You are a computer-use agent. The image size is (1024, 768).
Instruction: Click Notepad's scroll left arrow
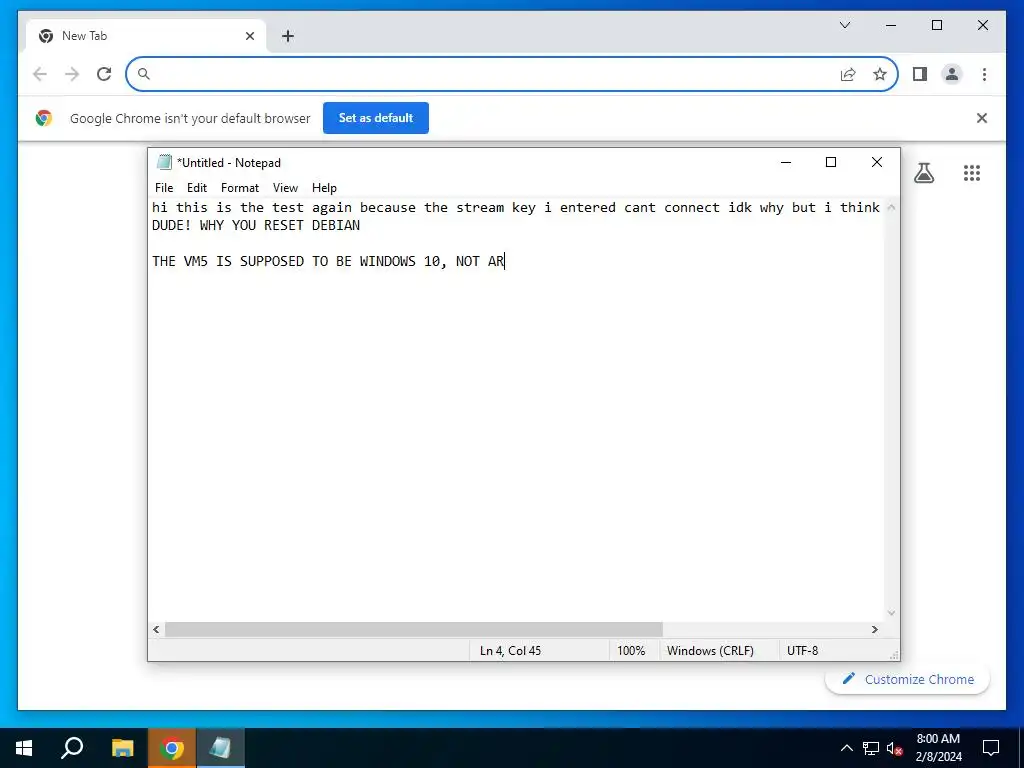click(156, 630)
